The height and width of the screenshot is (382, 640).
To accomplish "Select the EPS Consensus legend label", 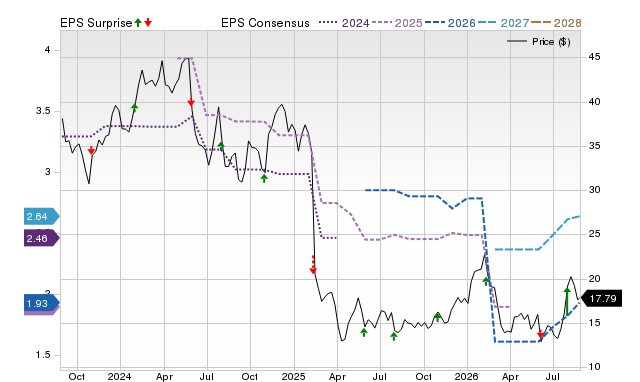I will click(x=265, y=23).
